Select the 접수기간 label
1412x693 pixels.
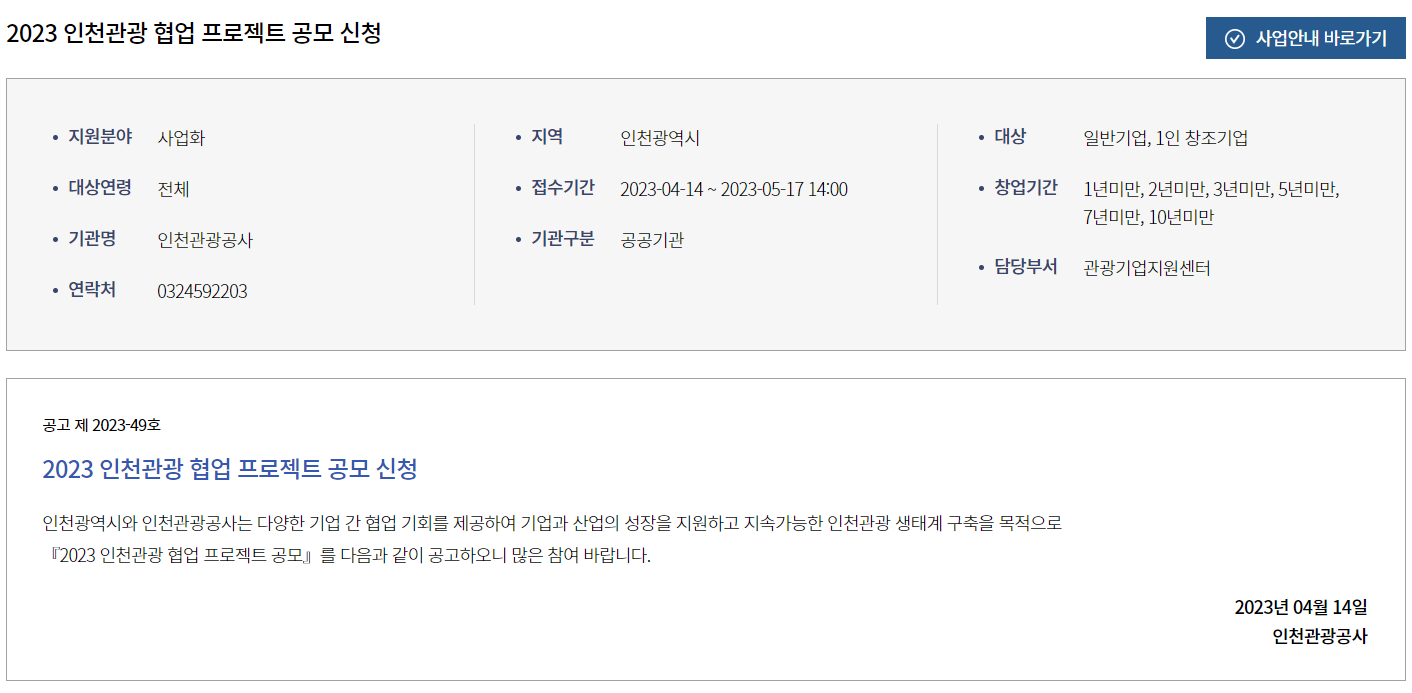coord(563,188)
